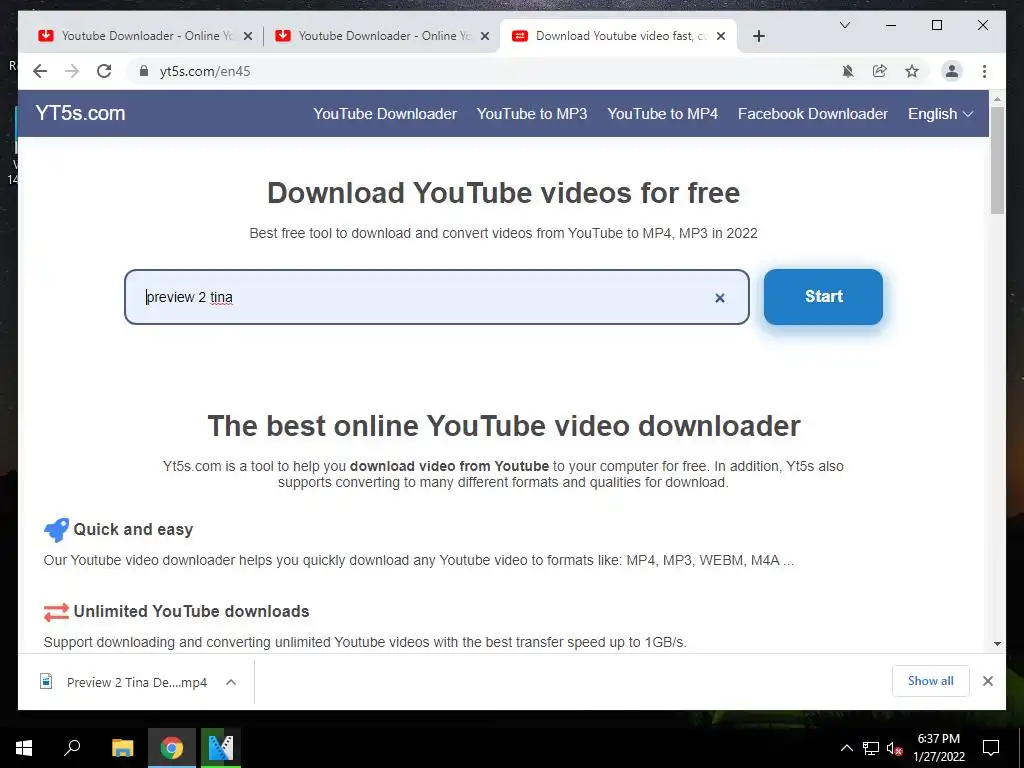
Task: Click the scrollbar up arrow
Action: coord(997,99)
